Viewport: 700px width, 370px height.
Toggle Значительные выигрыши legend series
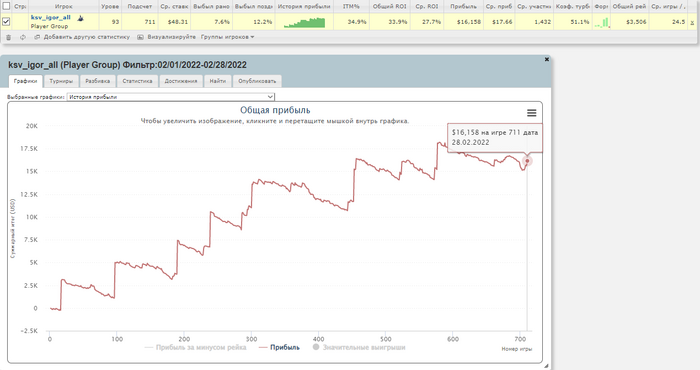(x=359, y=347)
